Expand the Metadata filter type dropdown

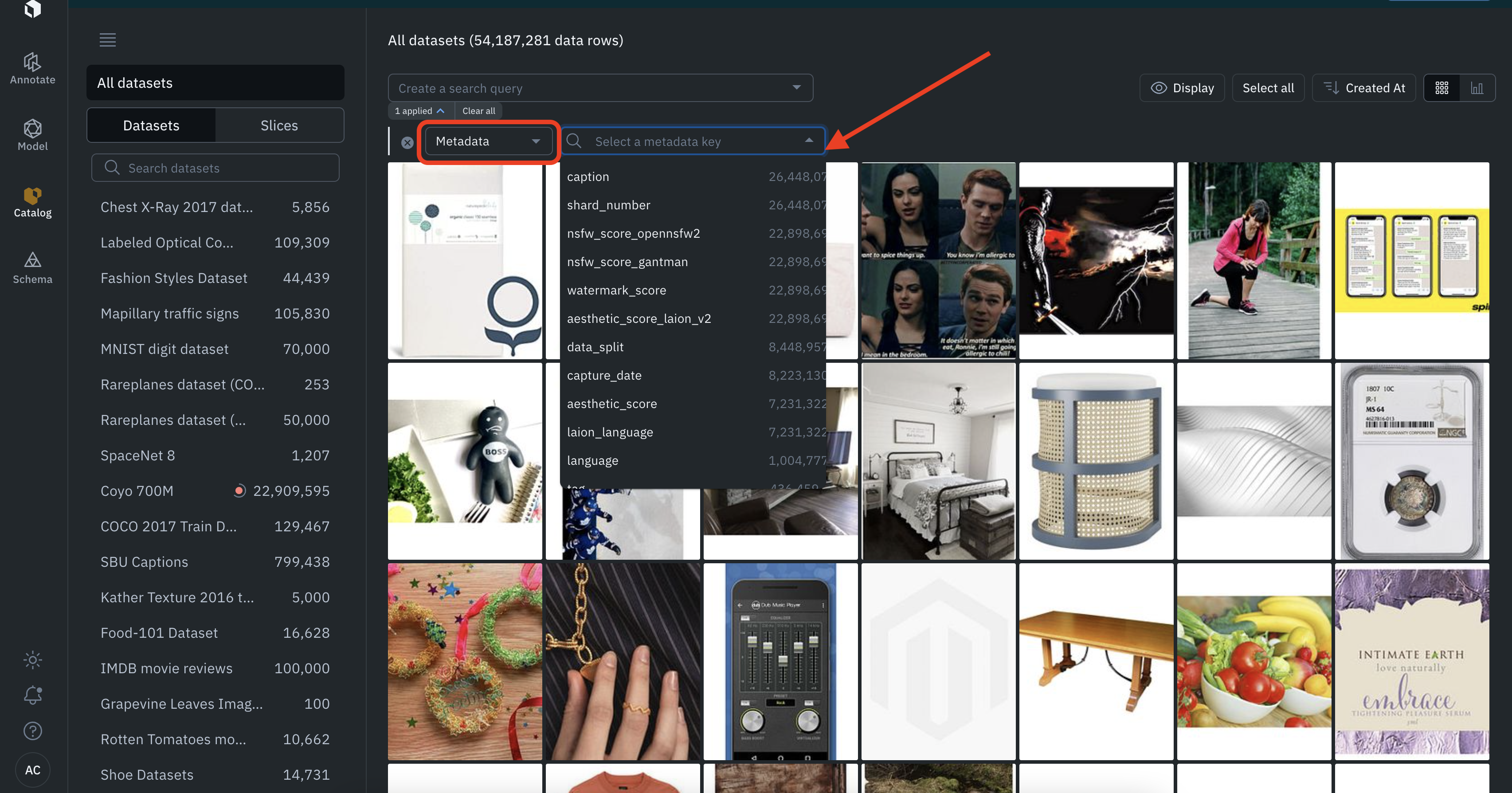pyautogui.click(x=487, y=141)
